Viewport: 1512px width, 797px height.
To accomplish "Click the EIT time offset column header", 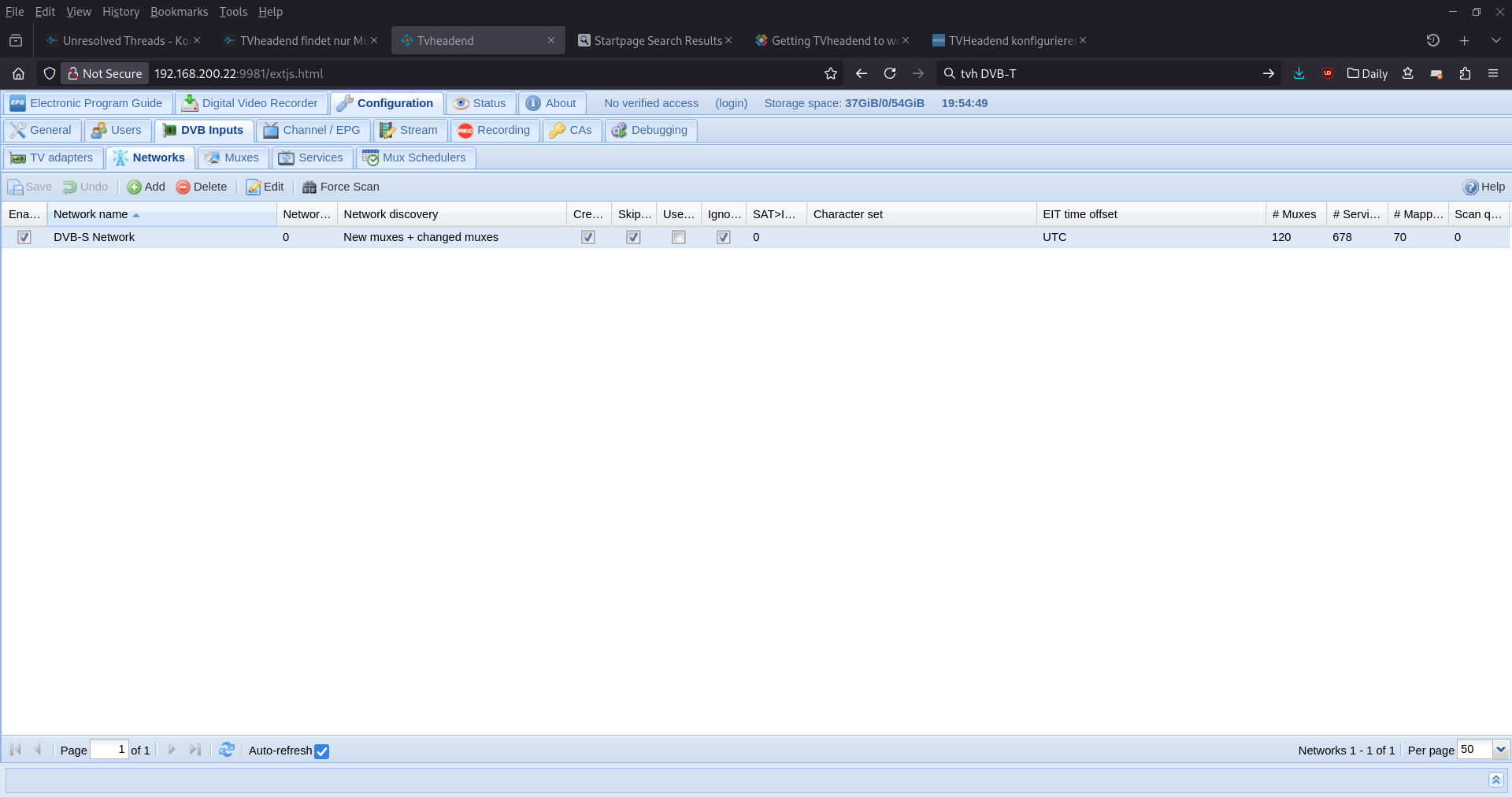I will 1151,214.
